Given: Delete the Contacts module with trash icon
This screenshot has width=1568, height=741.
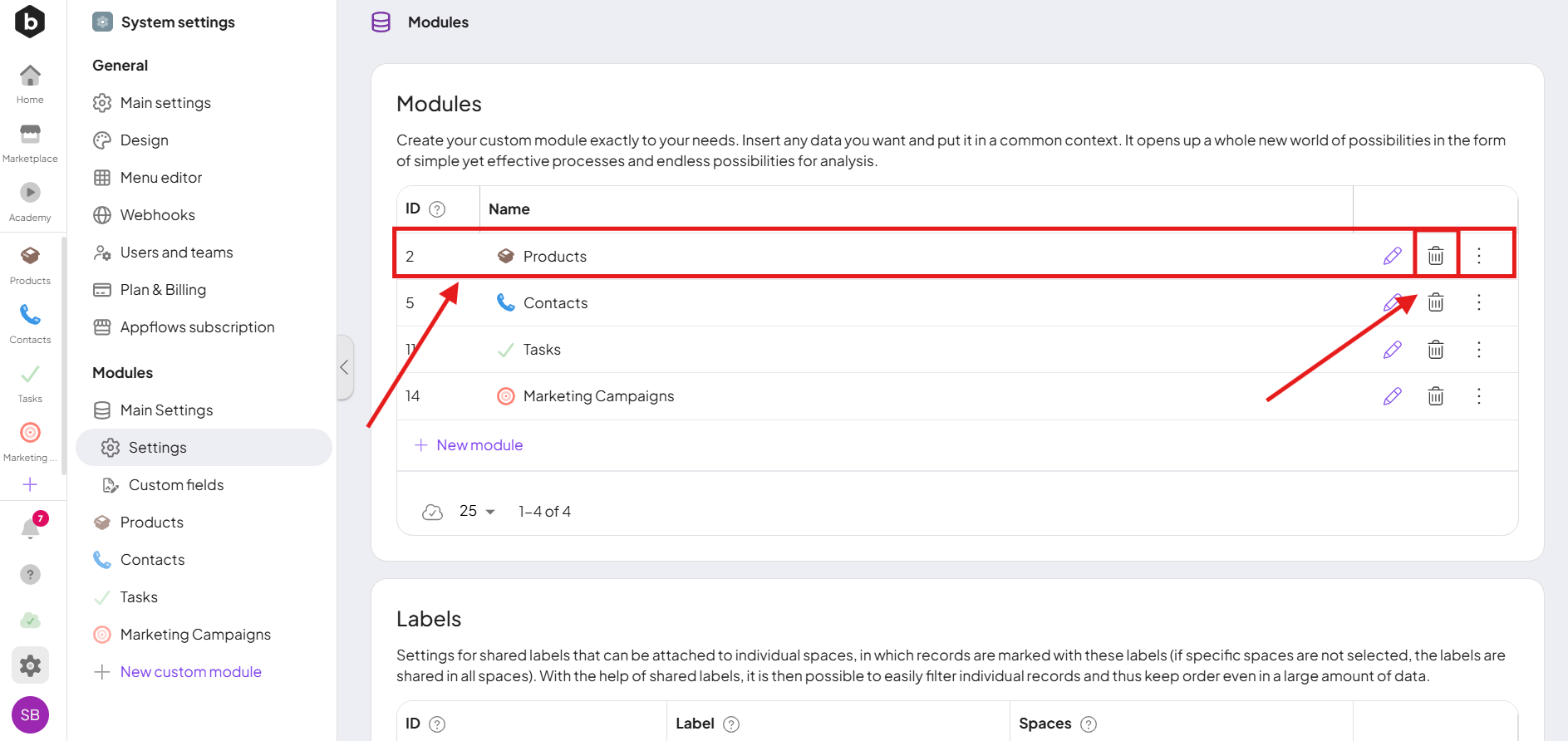Looking at the screenshot, I should click(x=1435, y=302).
